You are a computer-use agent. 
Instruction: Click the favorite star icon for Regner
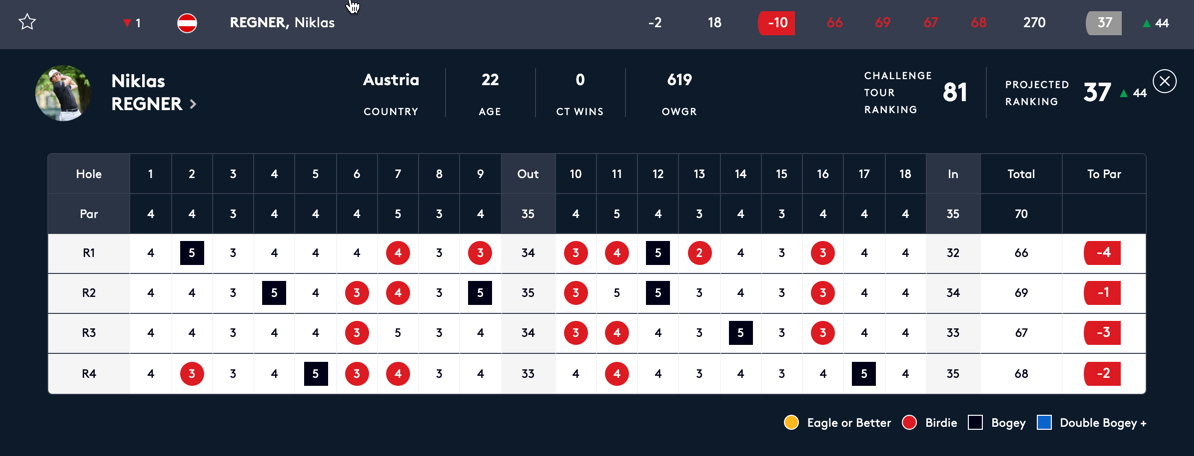coord(27,22)
